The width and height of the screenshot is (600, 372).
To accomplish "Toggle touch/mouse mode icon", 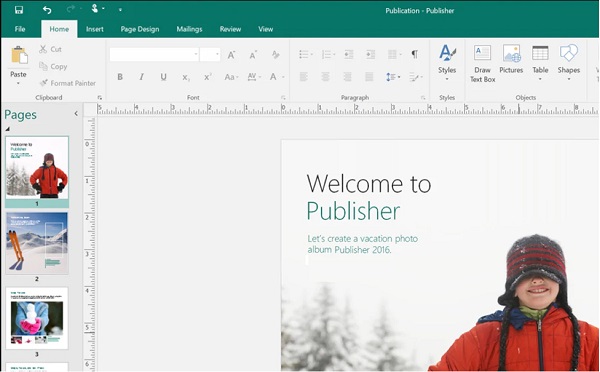I will pos(95,8).
